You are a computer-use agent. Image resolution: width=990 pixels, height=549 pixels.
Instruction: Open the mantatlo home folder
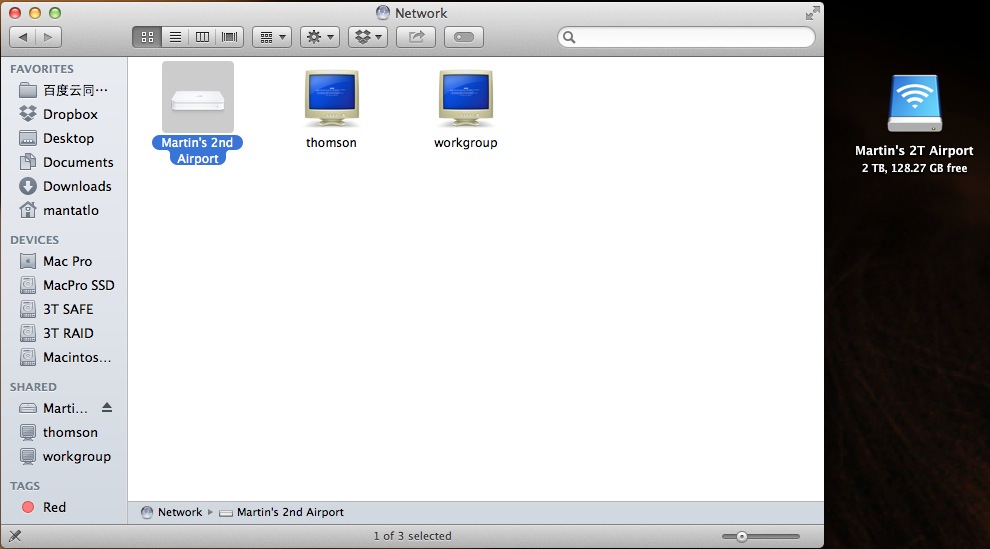[x=64, y=210]
